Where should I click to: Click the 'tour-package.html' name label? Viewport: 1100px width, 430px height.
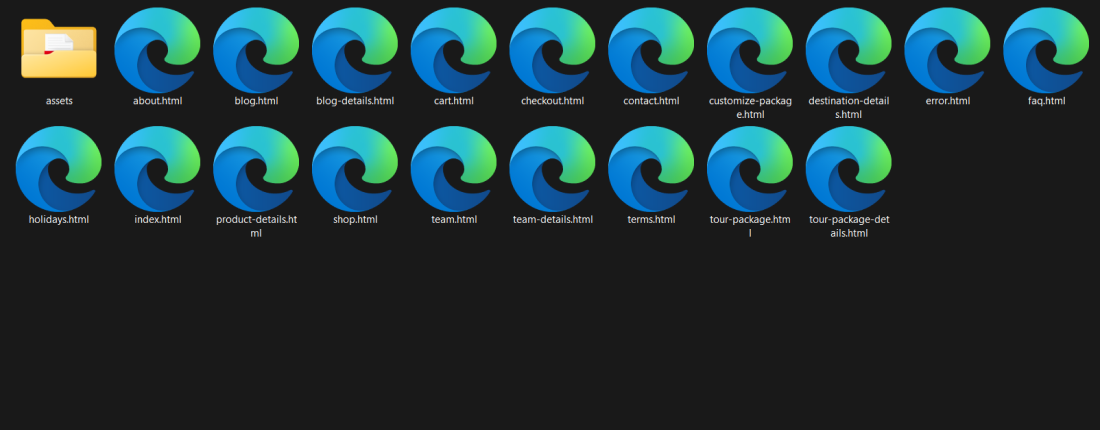click(x=750, y=226)
